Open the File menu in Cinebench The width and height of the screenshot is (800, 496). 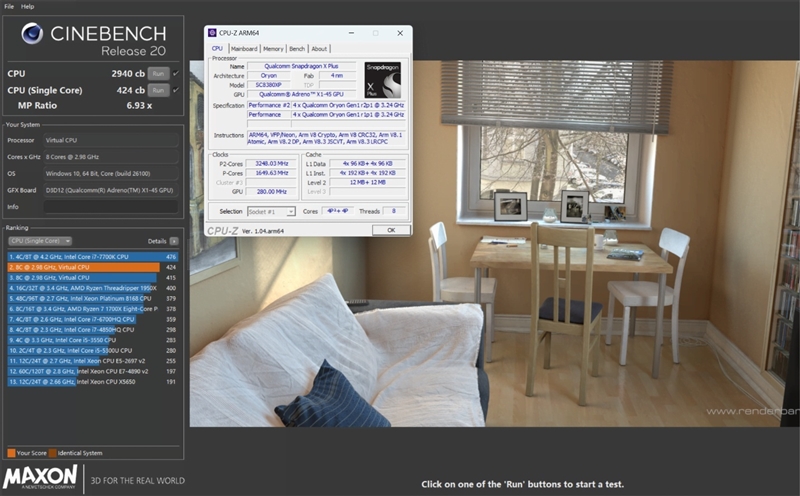point(9,7)
